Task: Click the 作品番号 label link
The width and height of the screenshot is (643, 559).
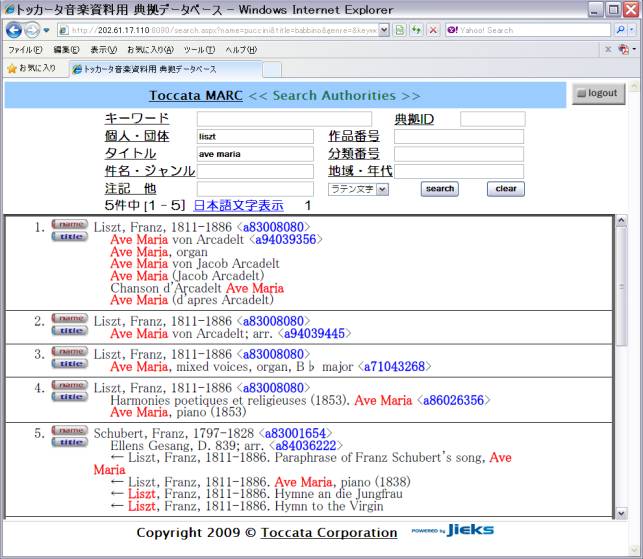Action: tap(353, 136)
